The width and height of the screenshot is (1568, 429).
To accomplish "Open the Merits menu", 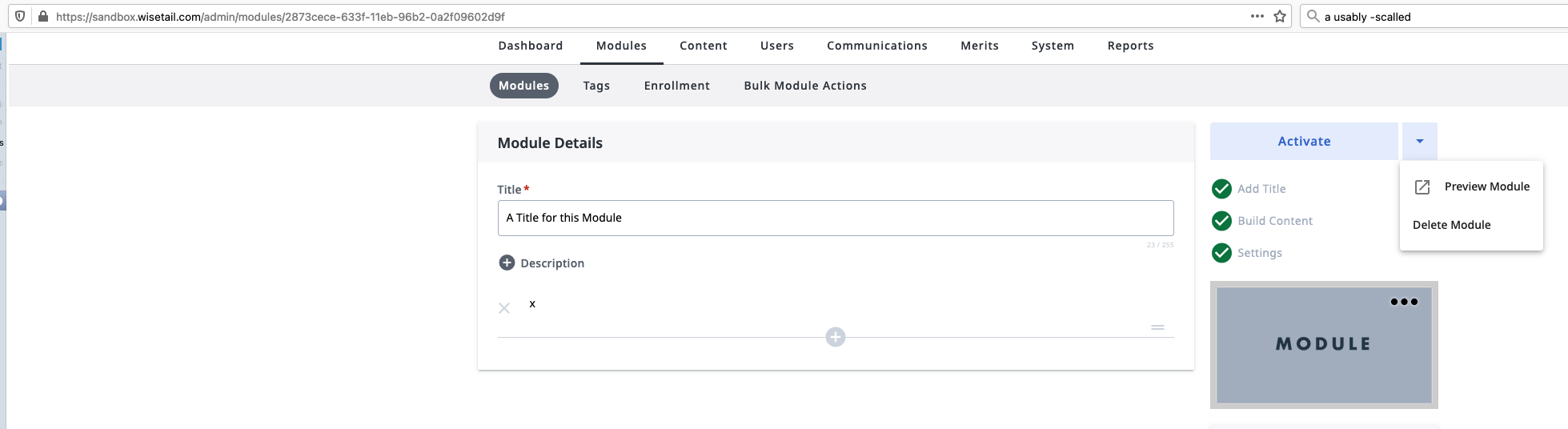I will click(x=980, y=46).
